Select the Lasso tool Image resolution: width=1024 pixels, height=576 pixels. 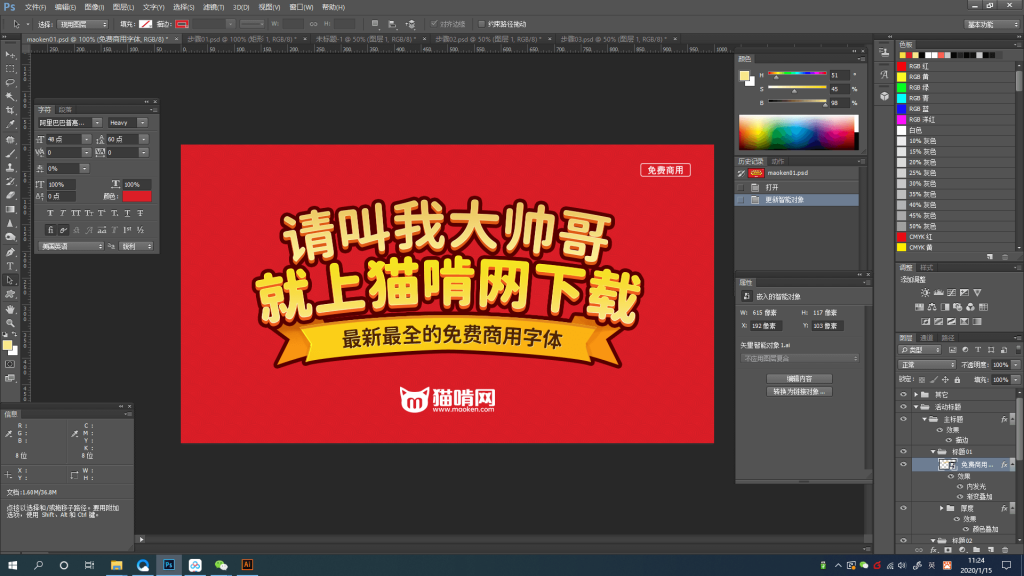(x=10, y=82)
